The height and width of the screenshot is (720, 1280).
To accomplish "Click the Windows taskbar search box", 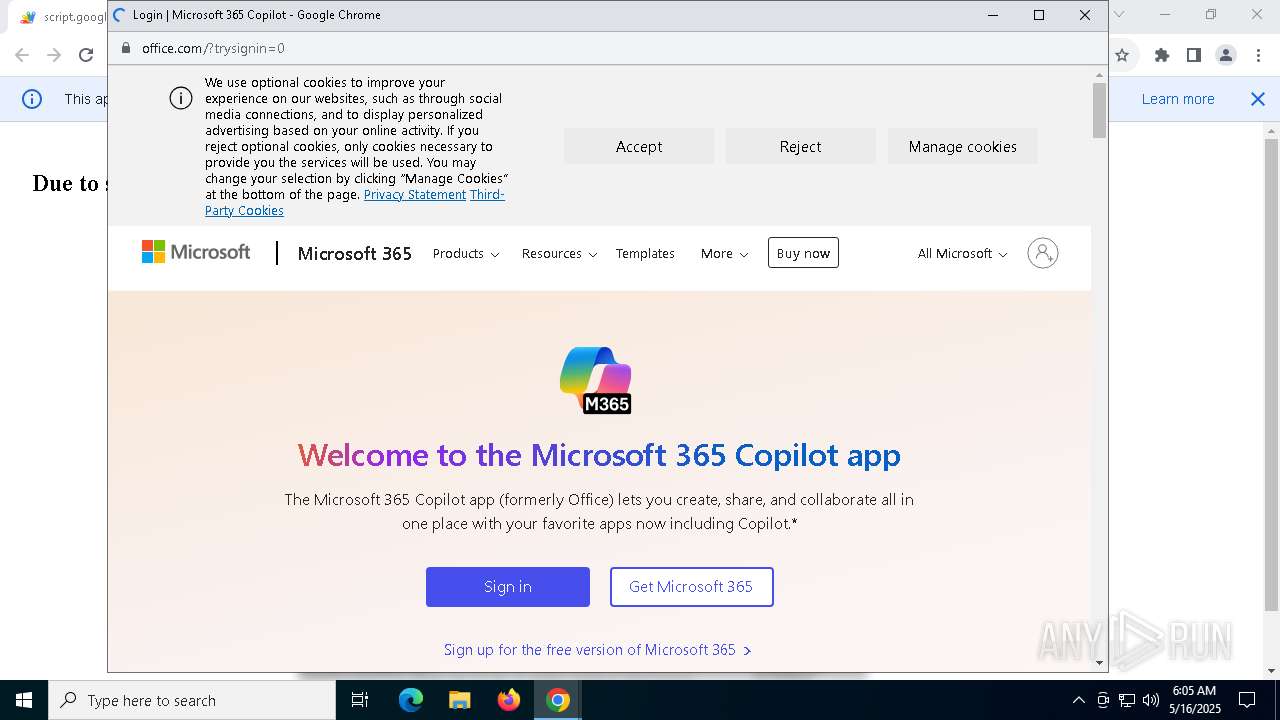I will pyautogui.click(x=192, y=700).
